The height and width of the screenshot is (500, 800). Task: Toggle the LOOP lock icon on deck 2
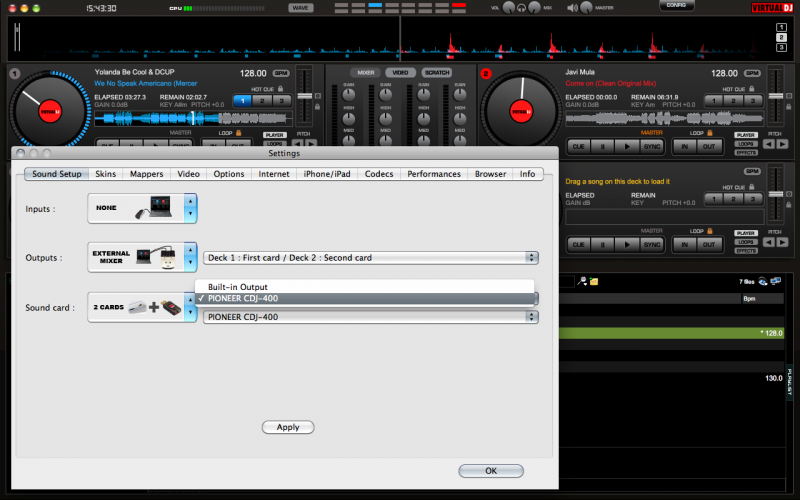(710, 133)
